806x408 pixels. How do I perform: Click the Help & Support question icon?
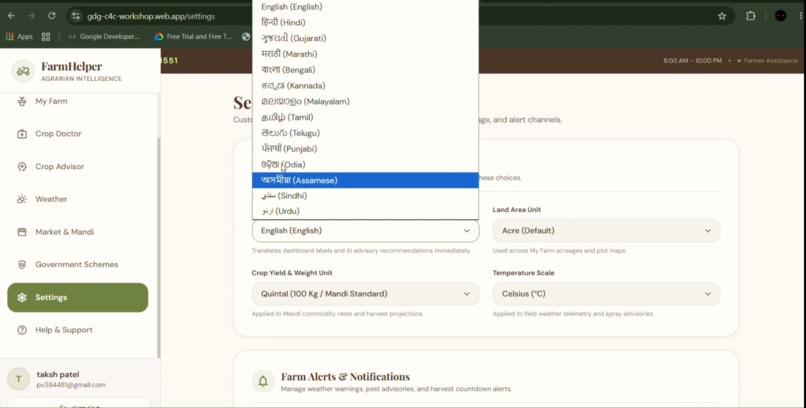tap(22, 330)
